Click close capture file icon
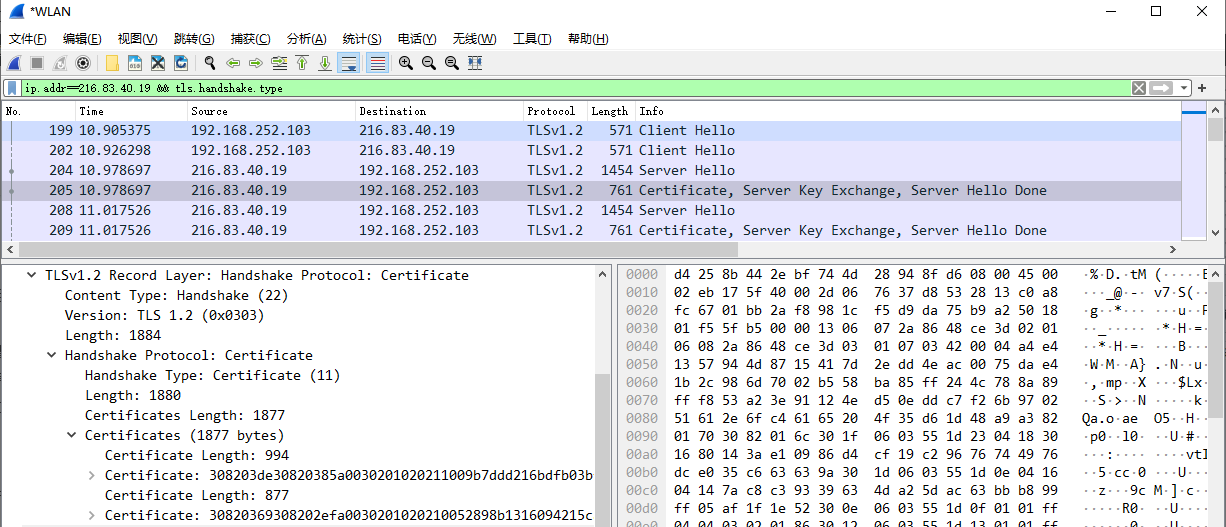This screenshot has height=527, width=1226. [x=158, y=63]
